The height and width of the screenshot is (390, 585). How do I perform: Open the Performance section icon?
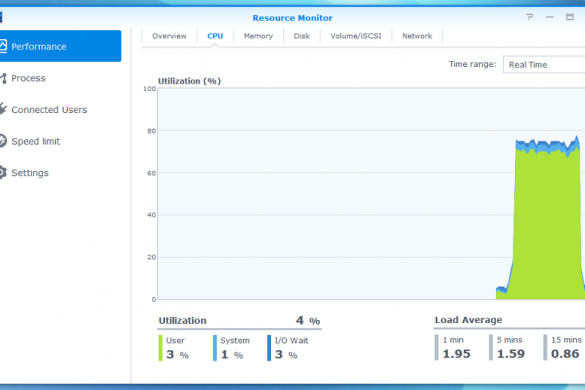click(x=3, y=46)
